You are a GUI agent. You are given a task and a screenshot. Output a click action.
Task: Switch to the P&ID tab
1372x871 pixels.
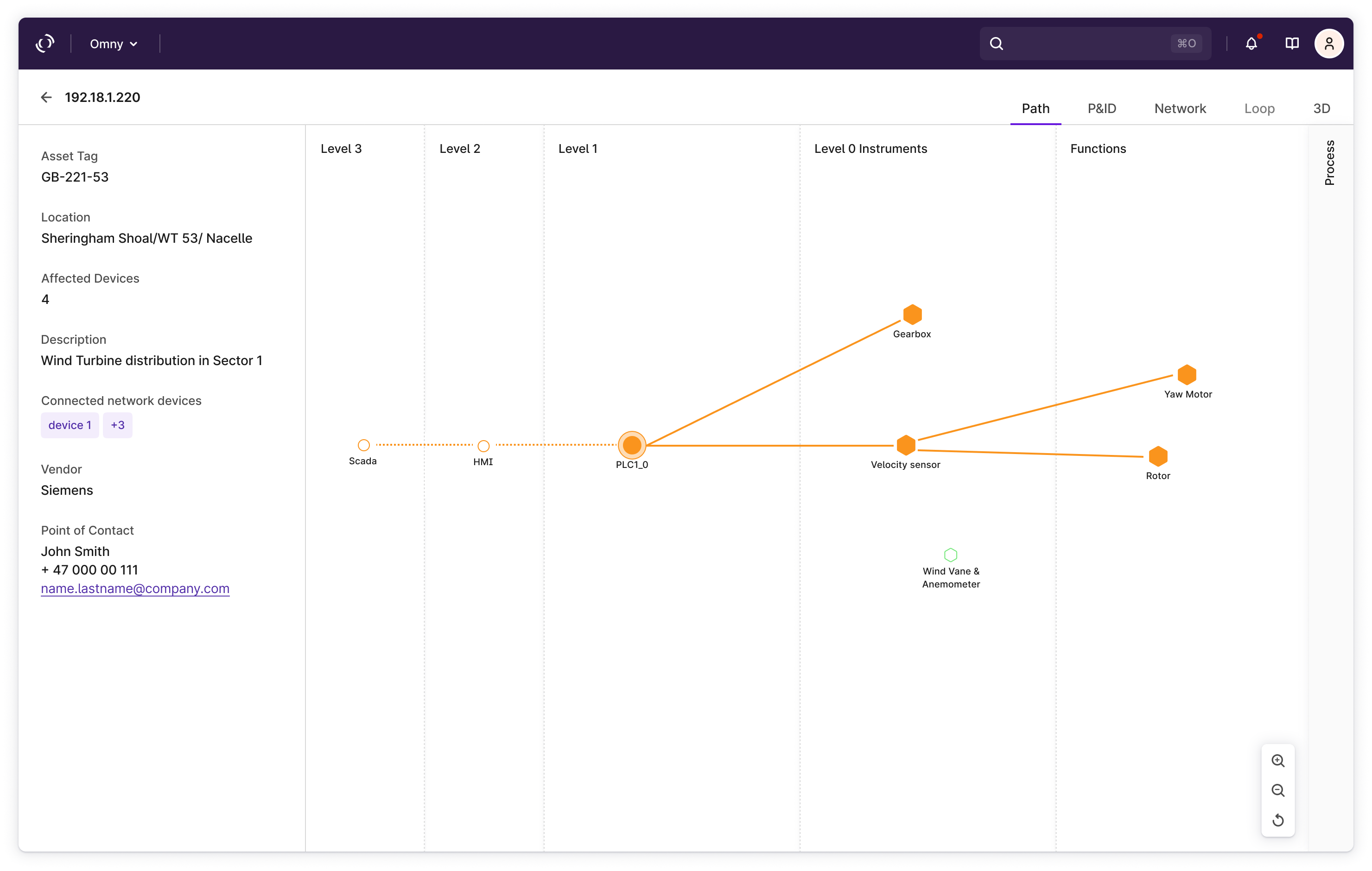click(x=1101, y=108)
